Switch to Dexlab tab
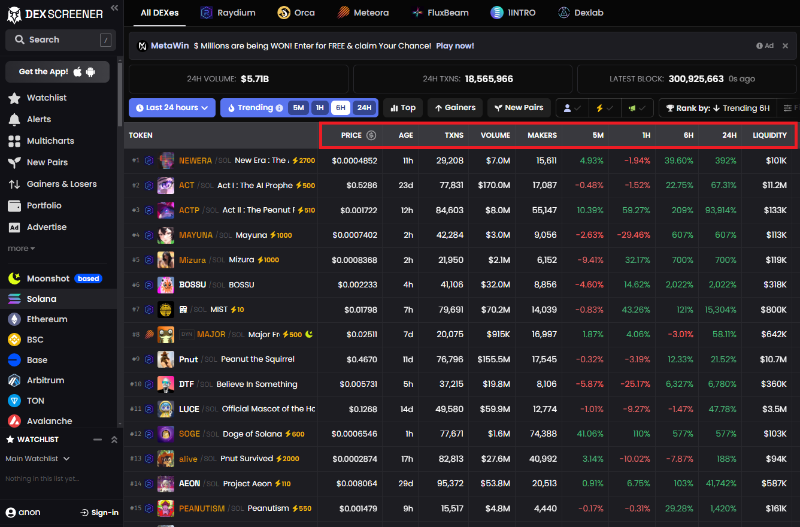Viewport: 800px width, 527px height. (x=581, y=13)
